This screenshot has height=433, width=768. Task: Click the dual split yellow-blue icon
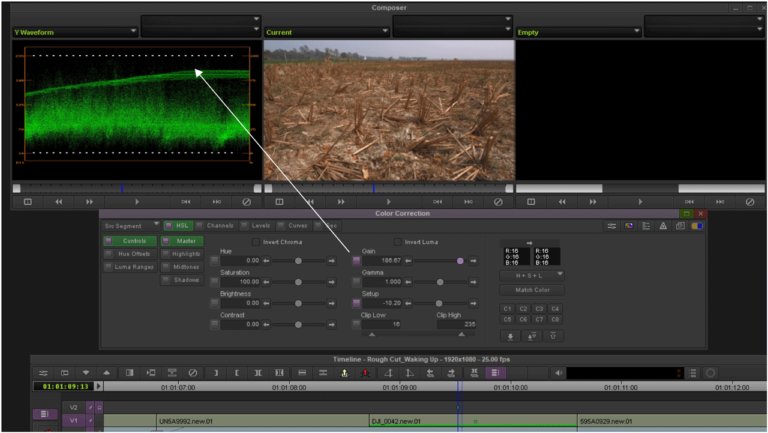(x=697, y=226)
